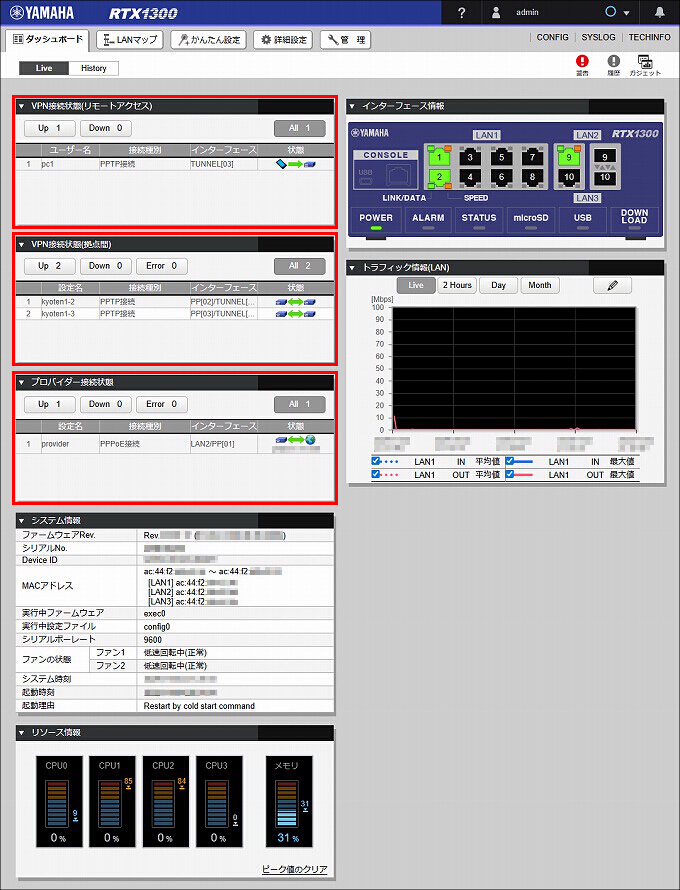680x890 pixels.
Task: Collapse the system information panel
Action: (23, 520)
